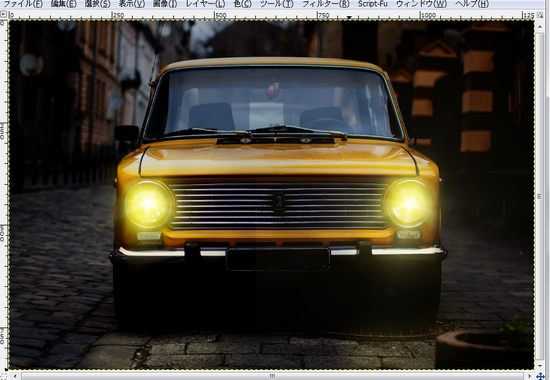
Task: Click the image menu arrow beside the ruler
Action: coord(4,14)
